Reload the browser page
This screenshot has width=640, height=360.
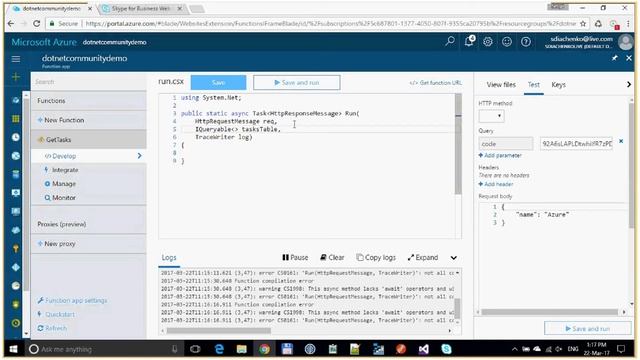(37, 24)
